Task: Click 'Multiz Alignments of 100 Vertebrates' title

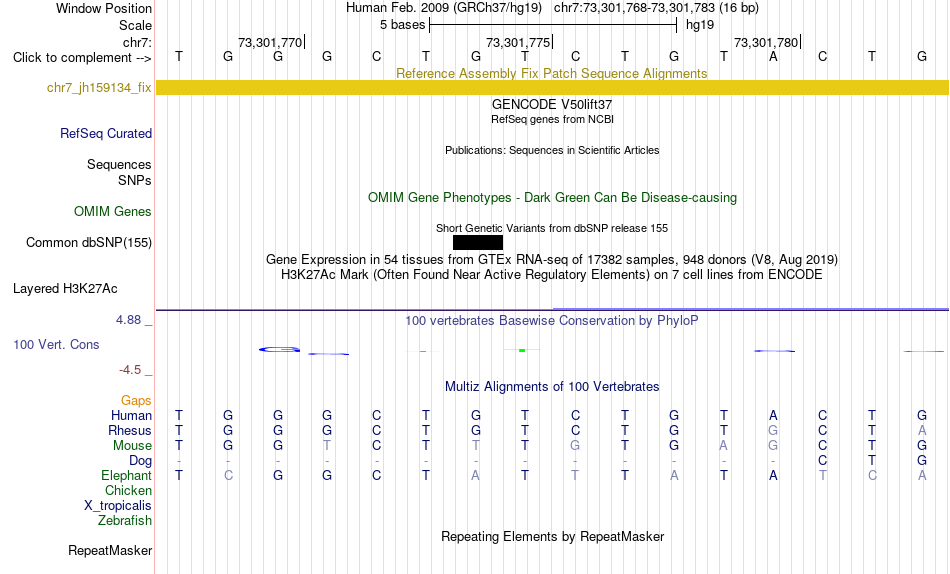Action: [552, 386]
